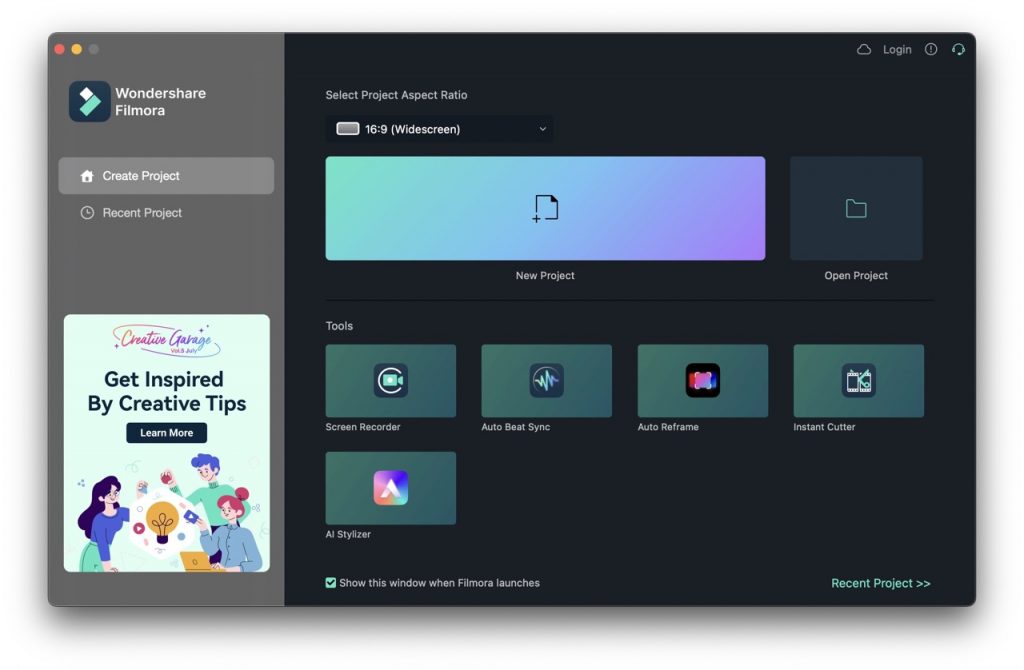
Task: Click the exclamation info icon
Action: coord(931,50)
